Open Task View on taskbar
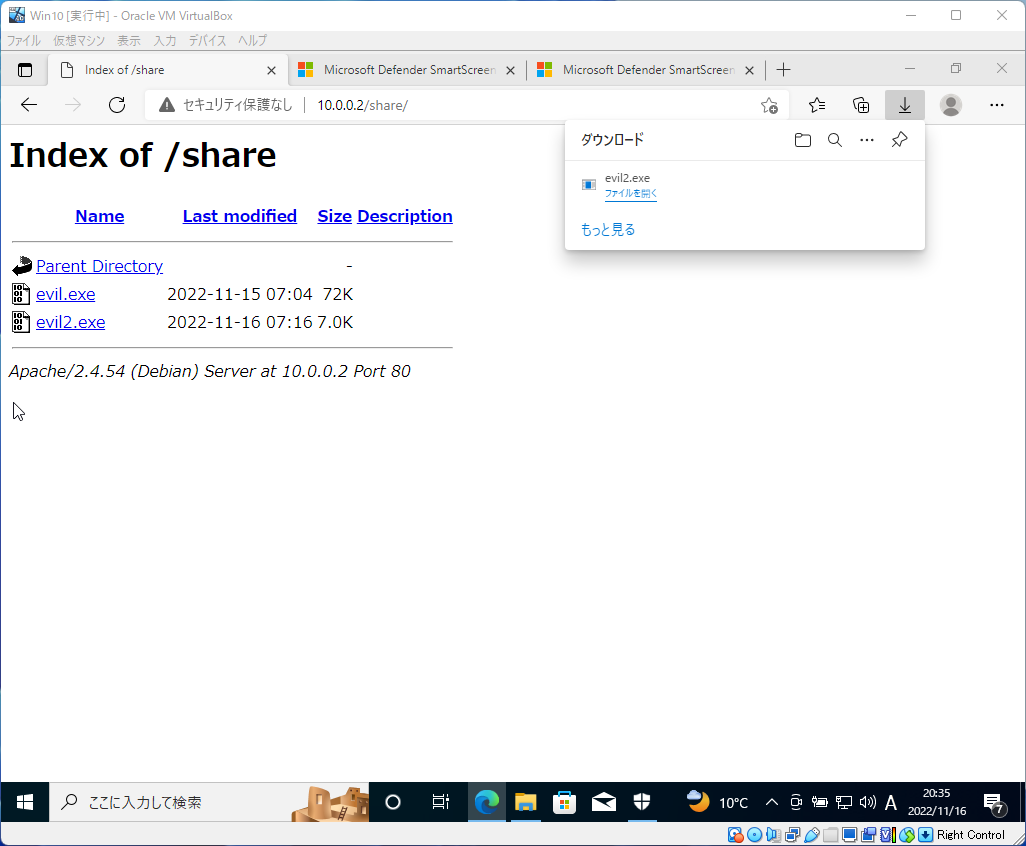This screenshot has width=1026, height=846. pyautogui.click(x=440, y=802)
